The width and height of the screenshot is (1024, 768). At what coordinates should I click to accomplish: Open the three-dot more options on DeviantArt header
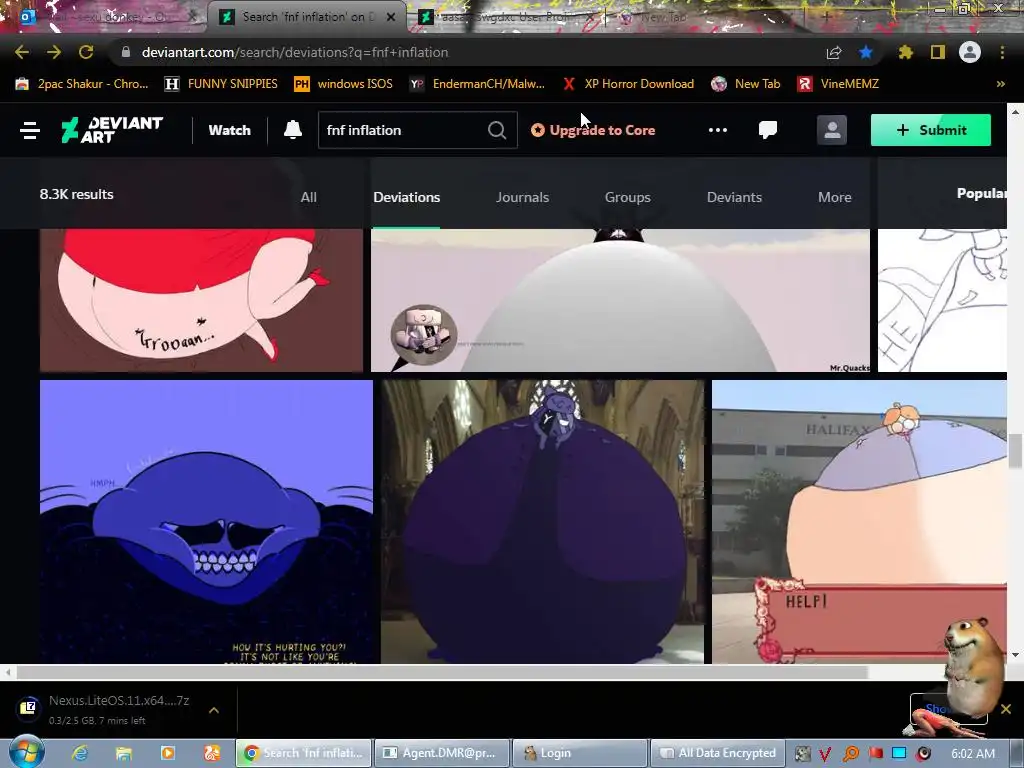(718, 130)
